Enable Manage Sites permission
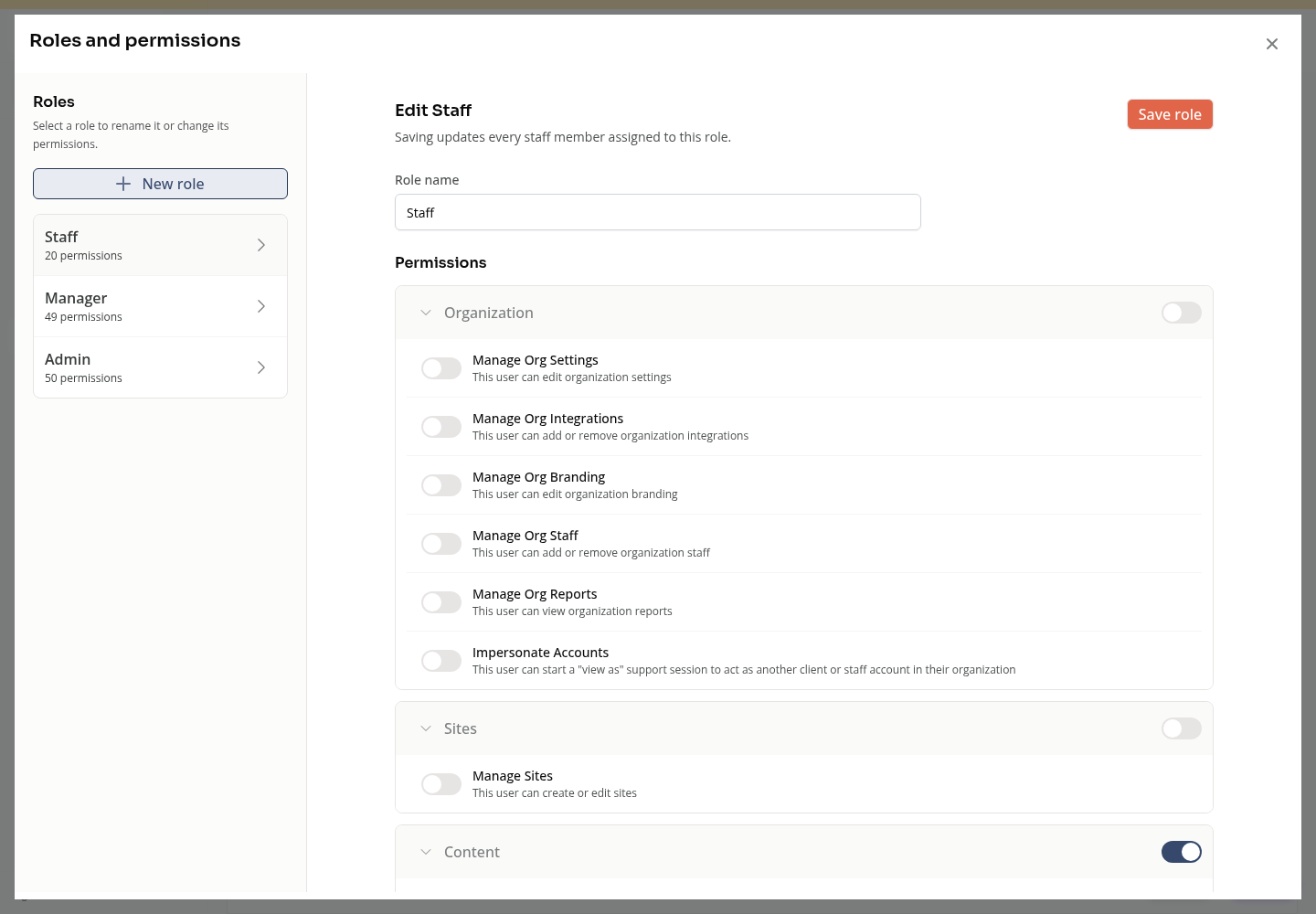1316x914 pixels. 441,784
